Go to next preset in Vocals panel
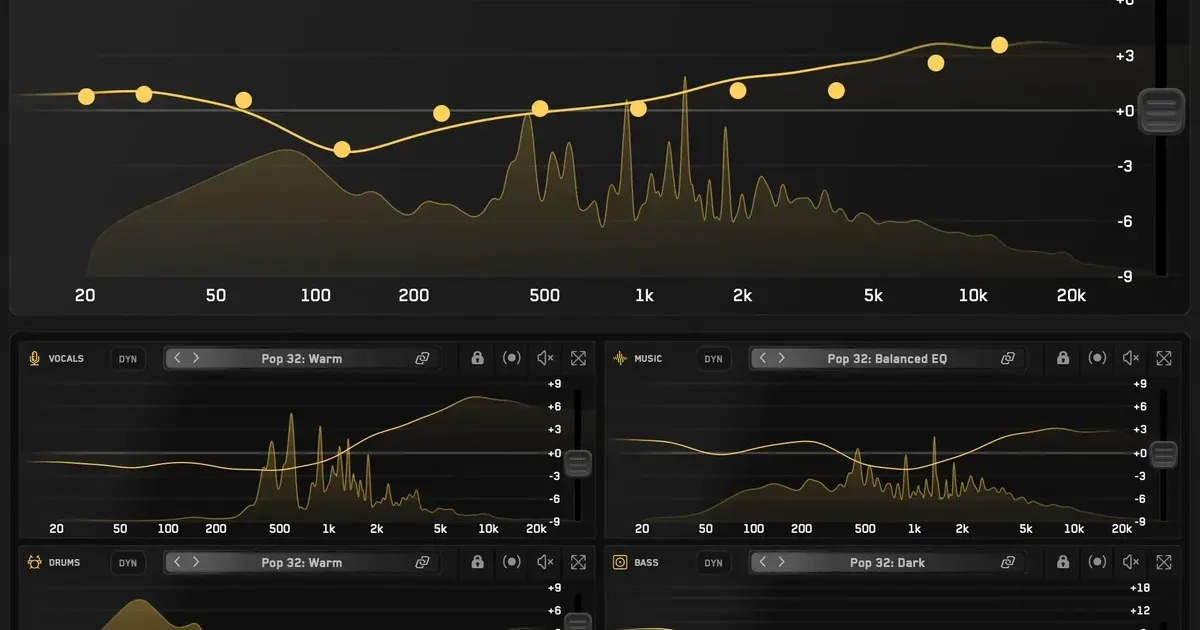 pyautogui.click(x=196, y=358)
